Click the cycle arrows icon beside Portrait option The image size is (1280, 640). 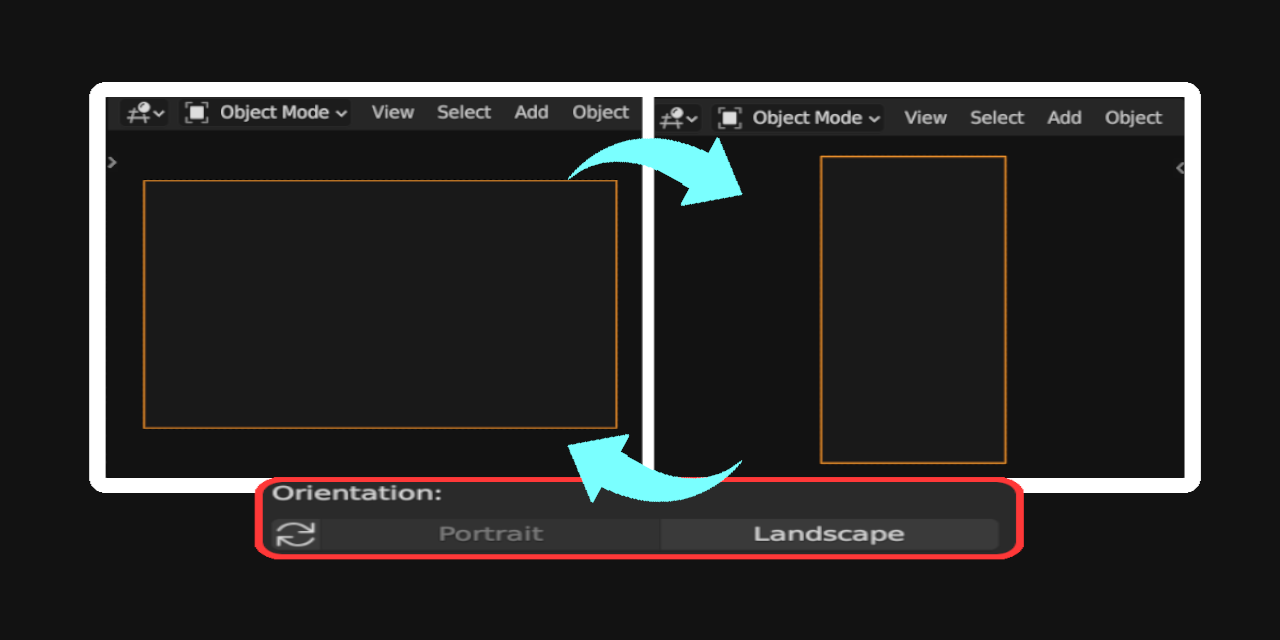(296, 533)
